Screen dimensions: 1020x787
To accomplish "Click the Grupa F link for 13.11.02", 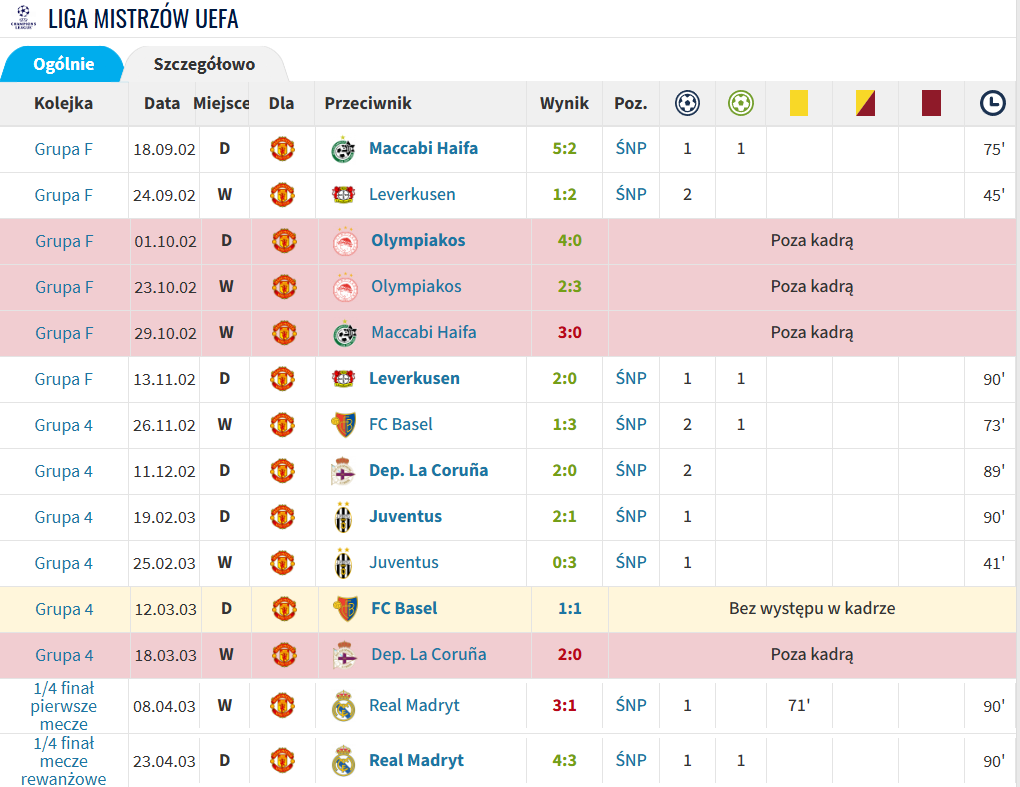I will click(63, 379).
